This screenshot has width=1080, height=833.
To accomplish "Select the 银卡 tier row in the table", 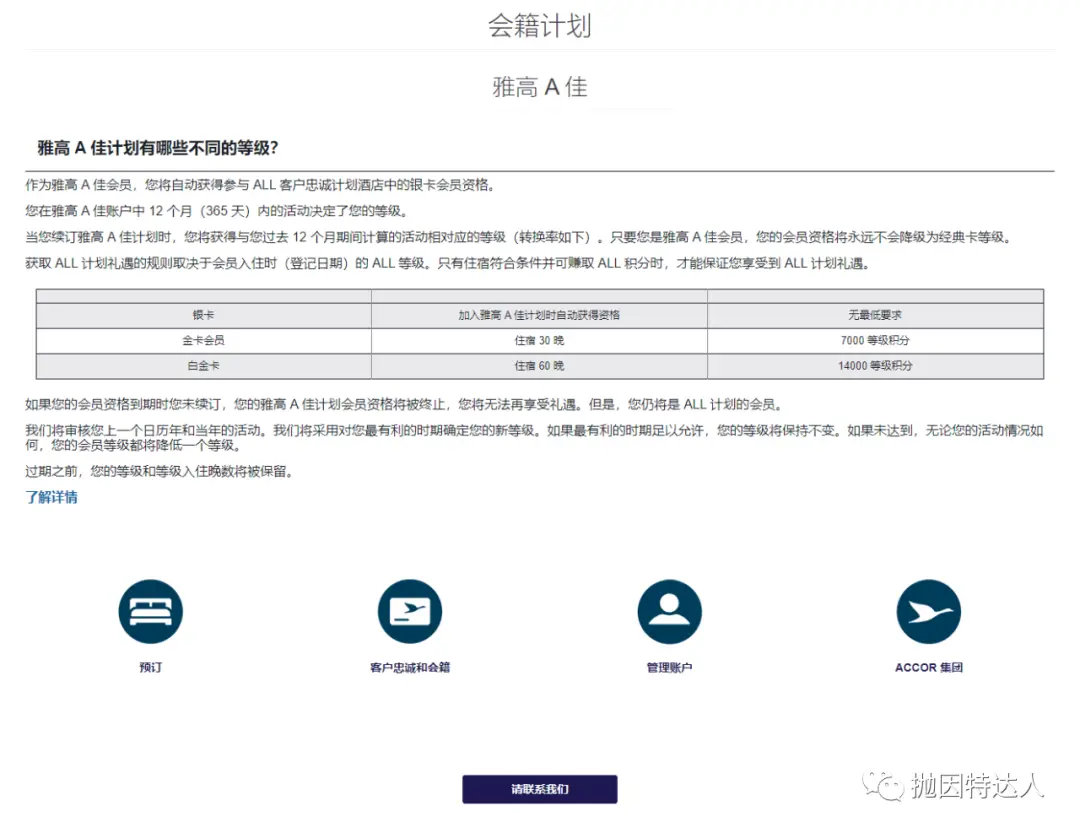I will coord(202,314).
